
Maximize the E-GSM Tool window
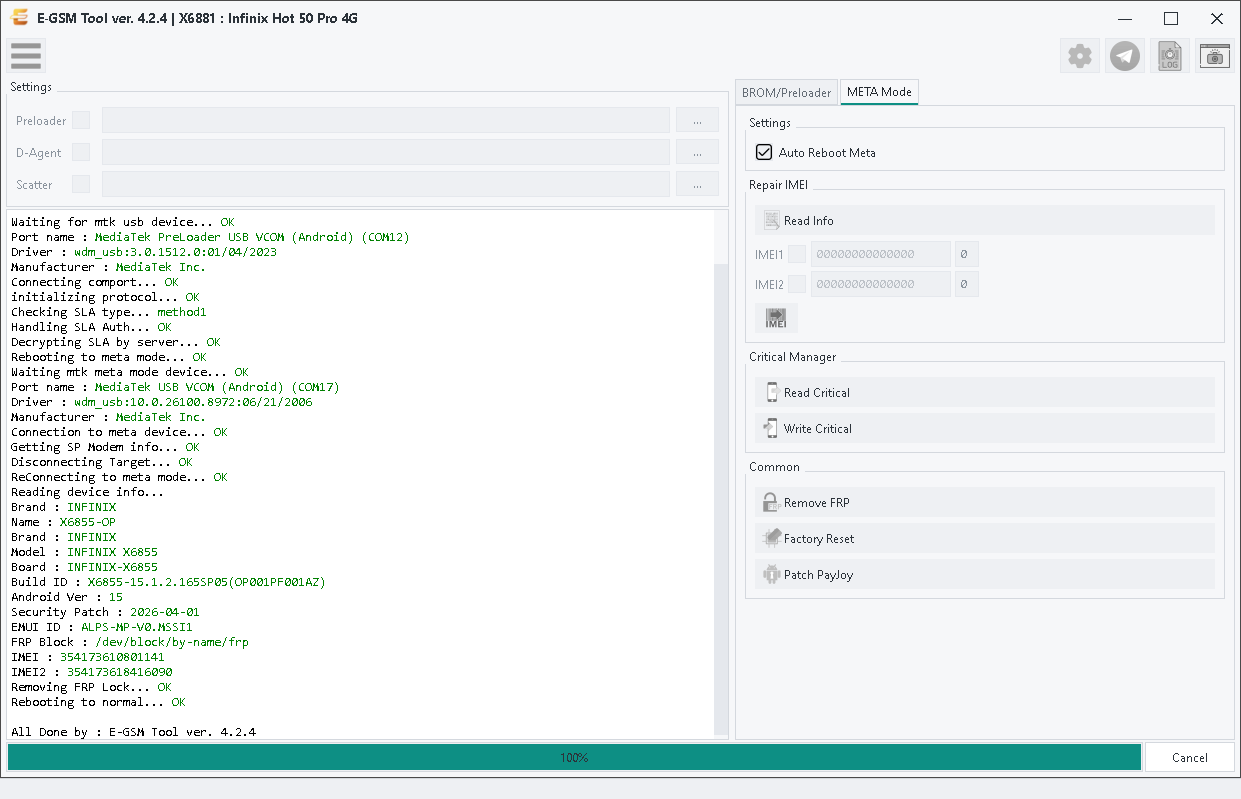1171,18
